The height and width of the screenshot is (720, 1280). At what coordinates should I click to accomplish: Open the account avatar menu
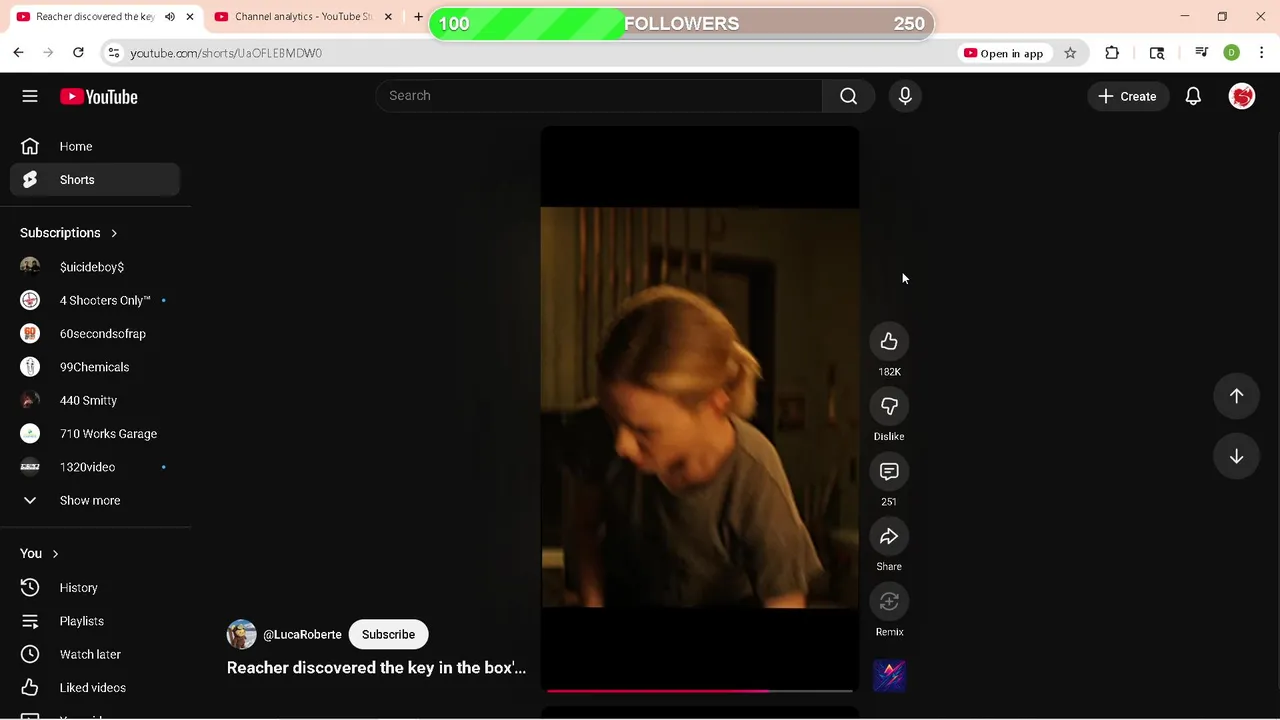1242,96
